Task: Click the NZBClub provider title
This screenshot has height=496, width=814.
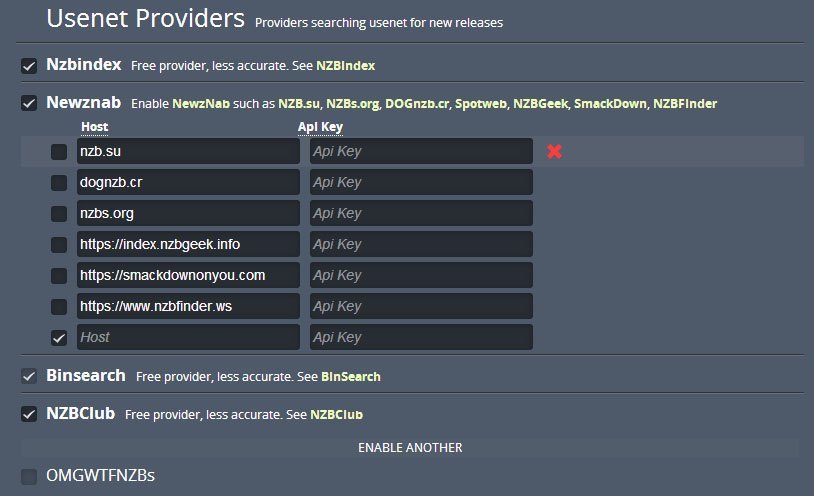Action: tap(80, 413)
